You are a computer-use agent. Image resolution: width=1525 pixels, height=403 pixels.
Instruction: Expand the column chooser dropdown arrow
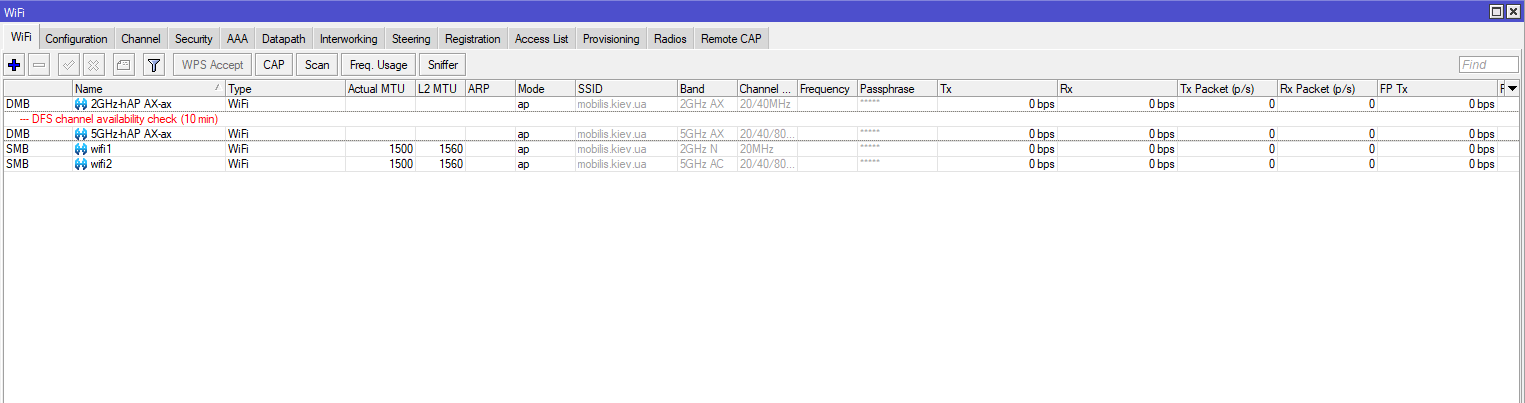pyautogui.click(x=1511, y=89)
